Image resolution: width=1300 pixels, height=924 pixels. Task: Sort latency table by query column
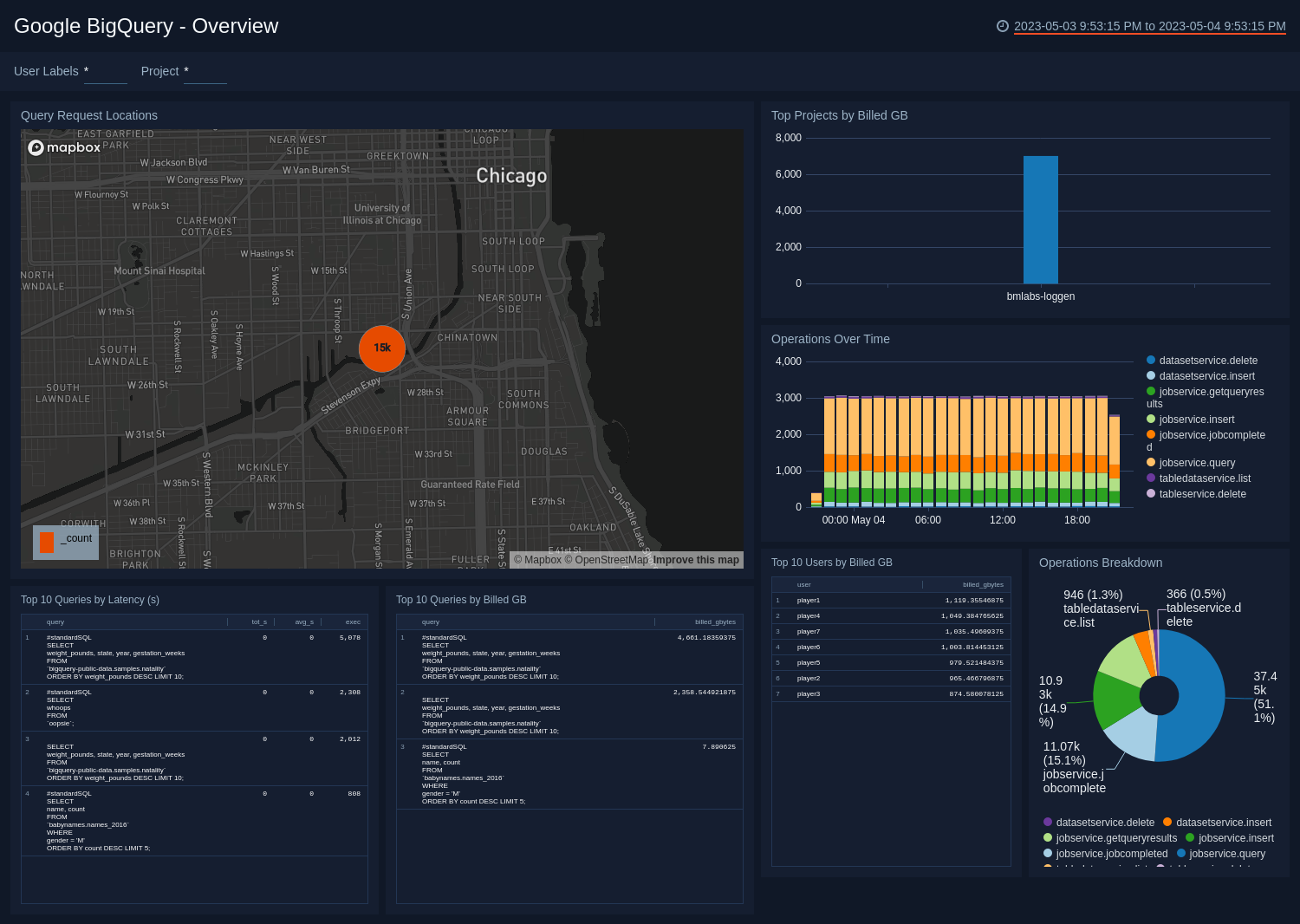(x=55, y=622)
